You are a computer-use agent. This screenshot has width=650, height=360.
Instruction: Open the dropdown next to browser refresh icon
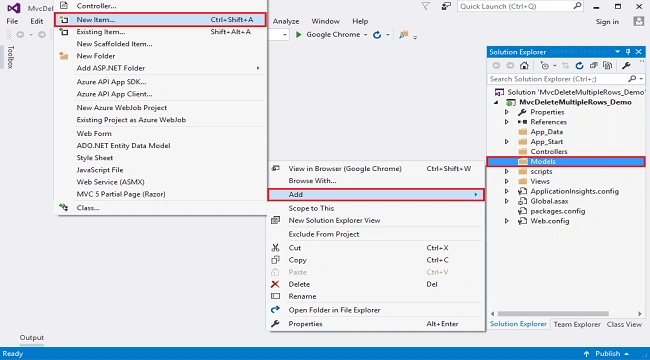tap(388, 35)
